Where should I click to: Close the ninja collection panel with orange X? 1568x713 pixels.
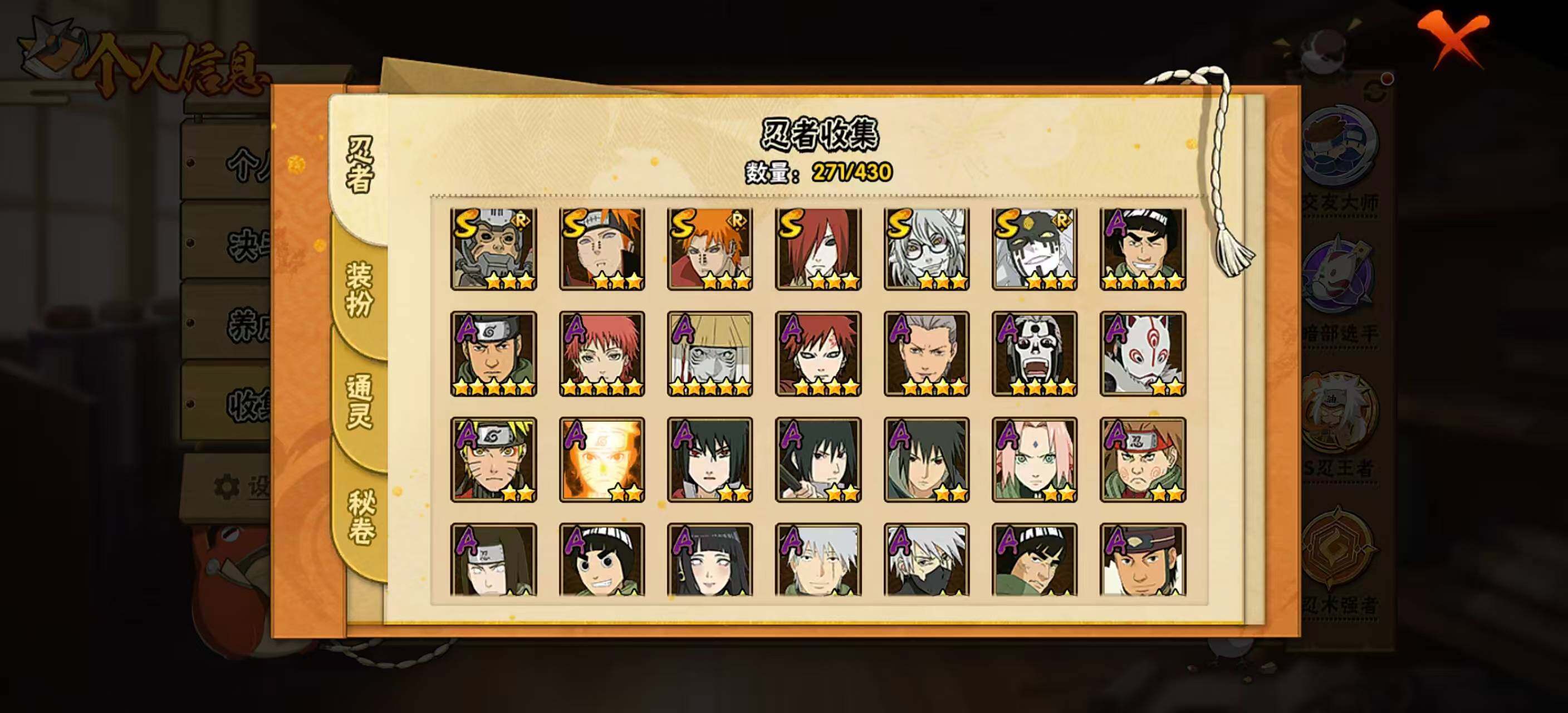(x=1453, y=38)
